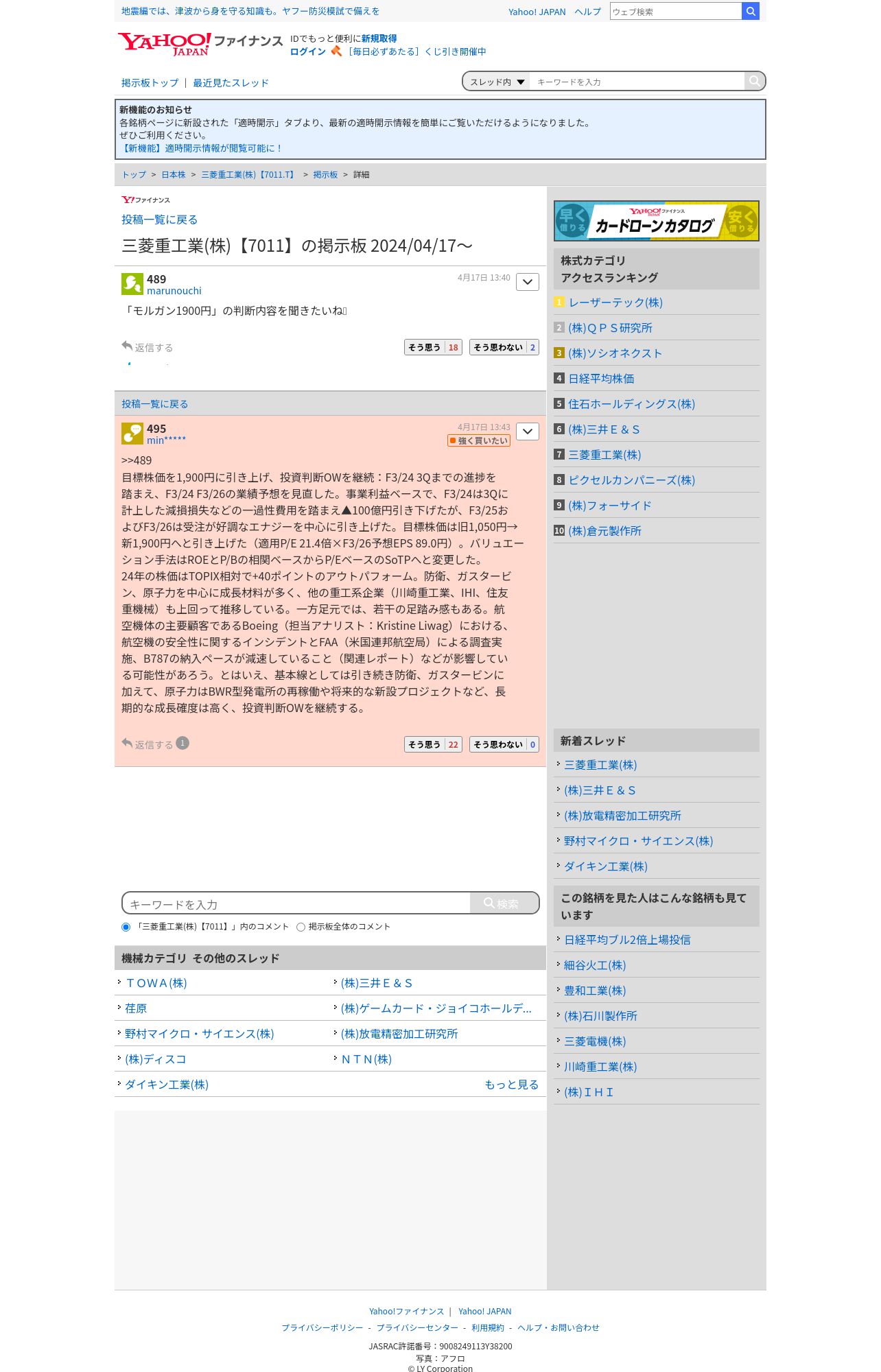
Task: Click 三菱重工業(株)【7011.T】 breadcrumb
Action: click(x=249, y=175)
